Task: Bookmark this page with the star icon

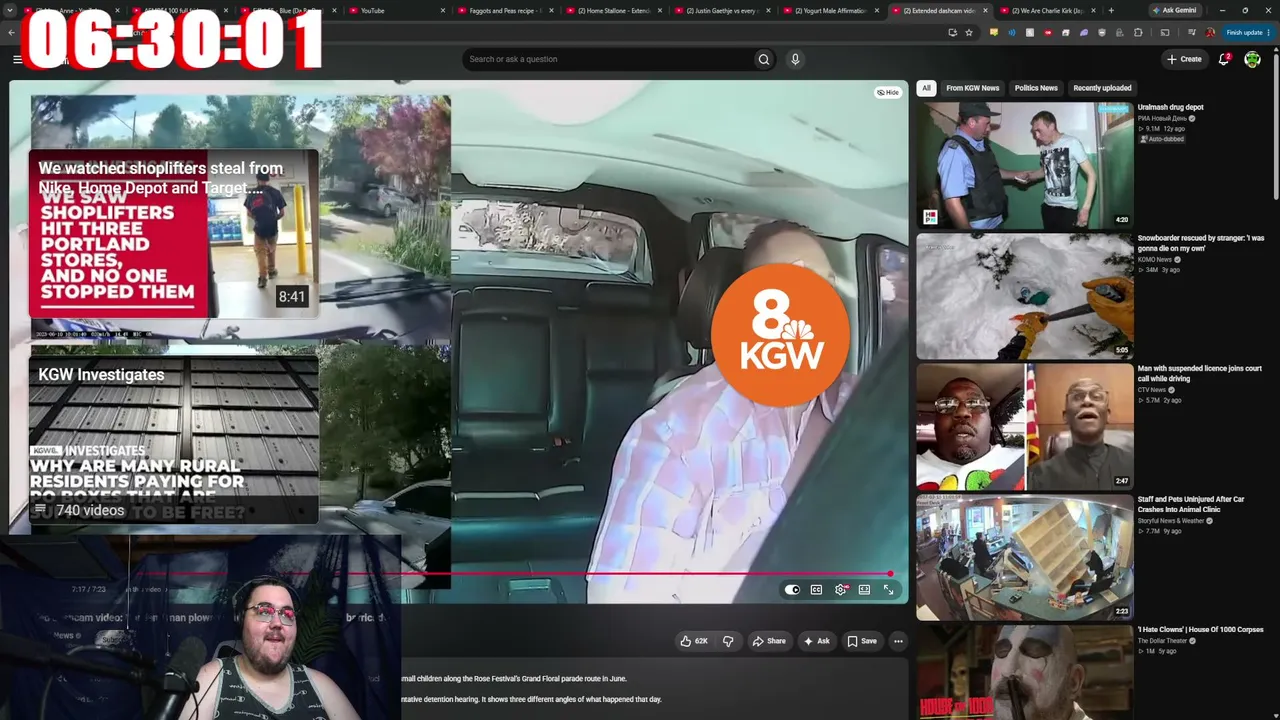Action: [969, 32]
